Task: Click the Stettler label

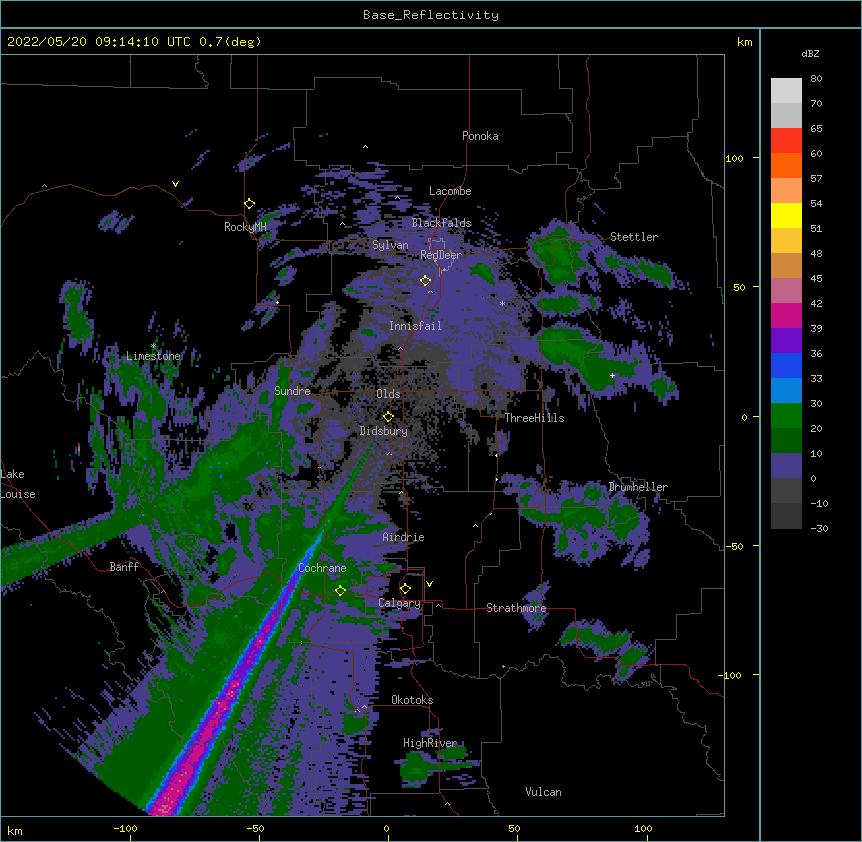Action: point(634,237)
